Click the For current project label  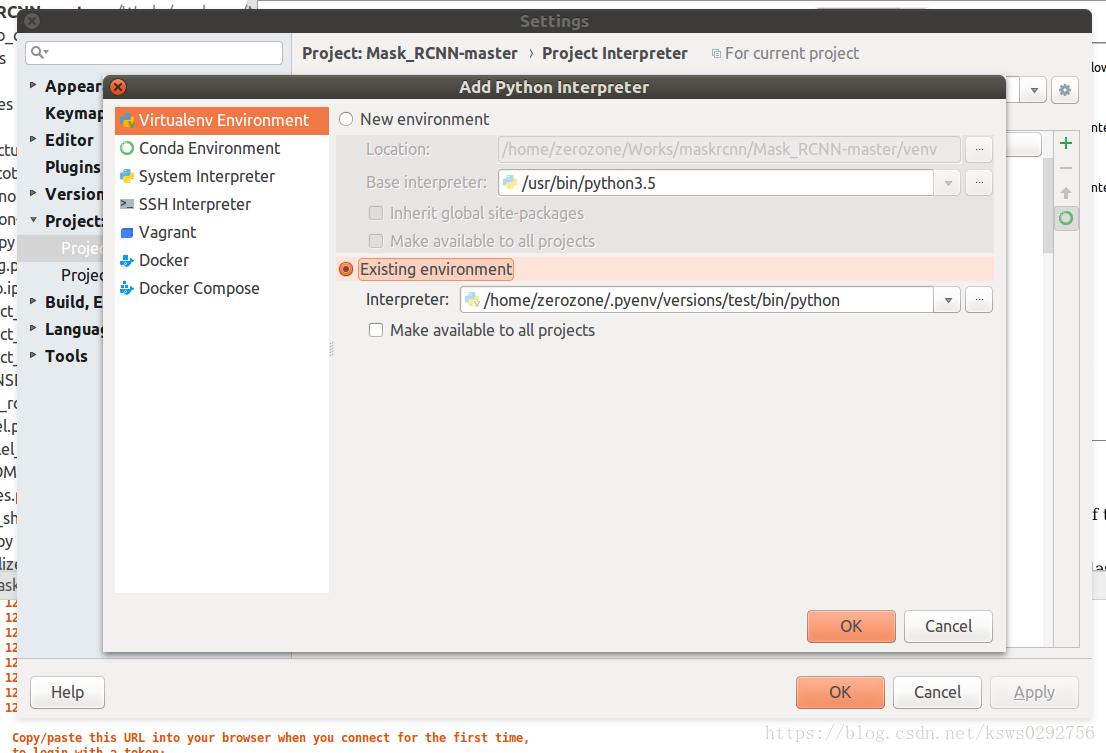pos(791,54)
